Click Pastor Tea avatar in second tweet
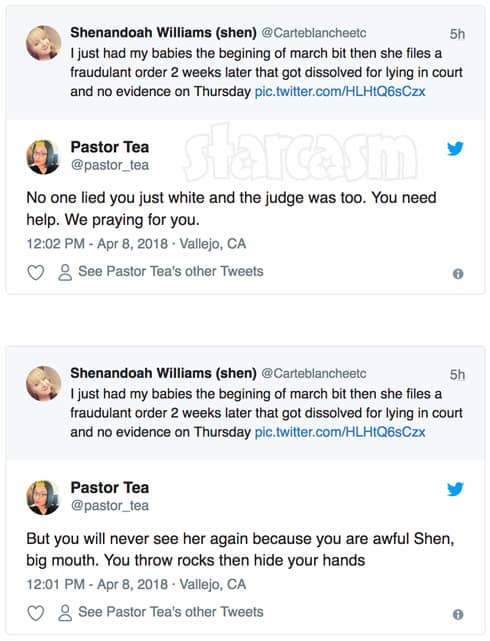490x641 pixels. pyautogui.click(x=43, y=498)
